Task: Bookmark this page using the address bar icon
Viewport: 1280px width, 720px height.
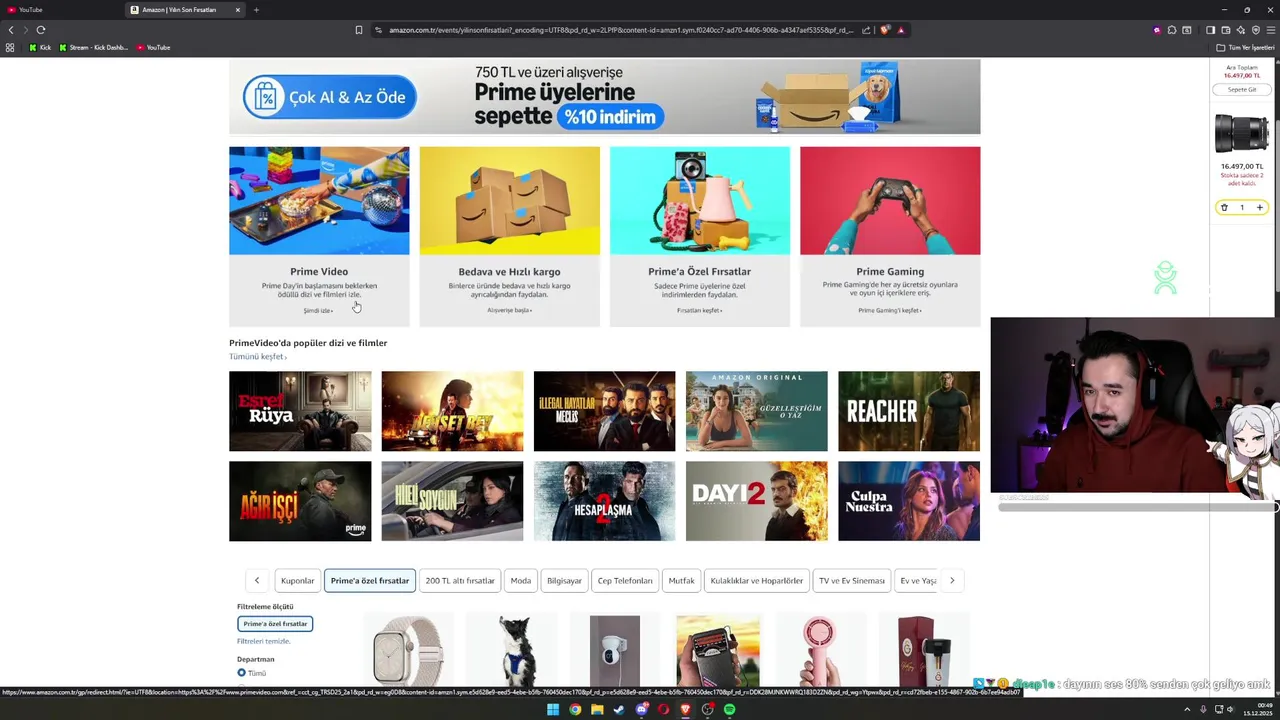Action: pos(359,30)
